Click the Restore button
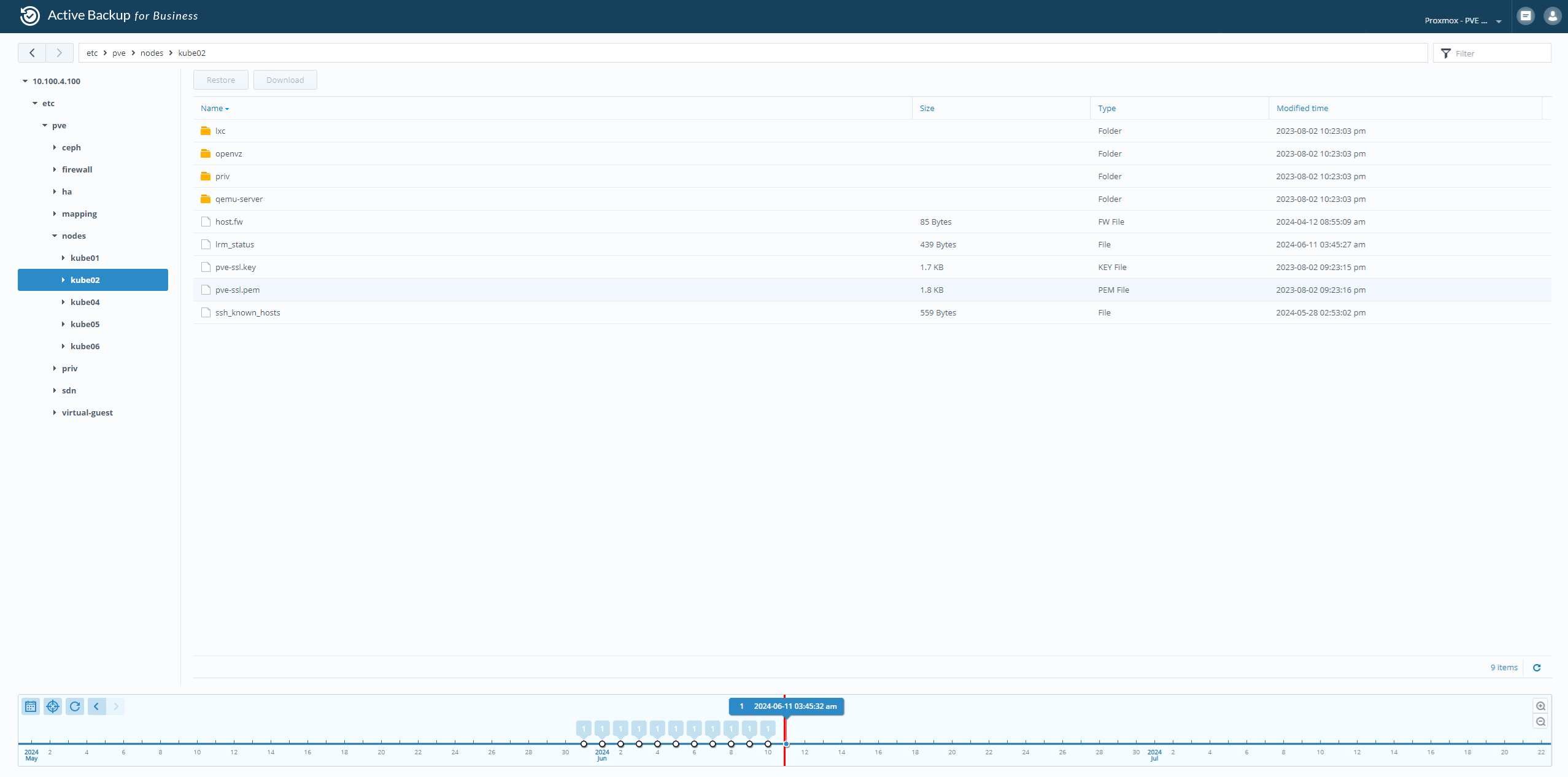 tap(221, 80)
